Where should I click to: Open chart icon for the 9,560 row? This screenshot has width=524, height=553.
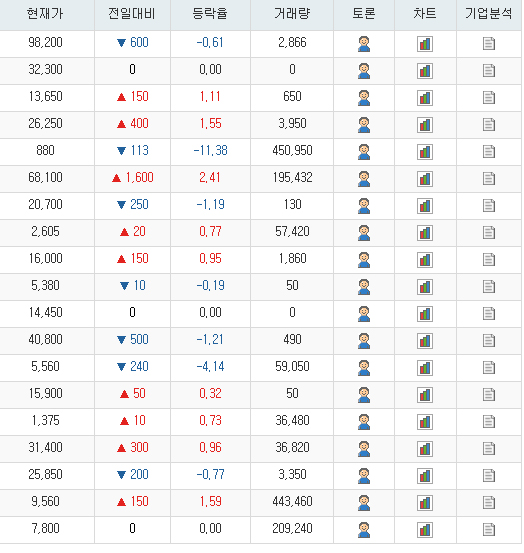coord(425,503)
